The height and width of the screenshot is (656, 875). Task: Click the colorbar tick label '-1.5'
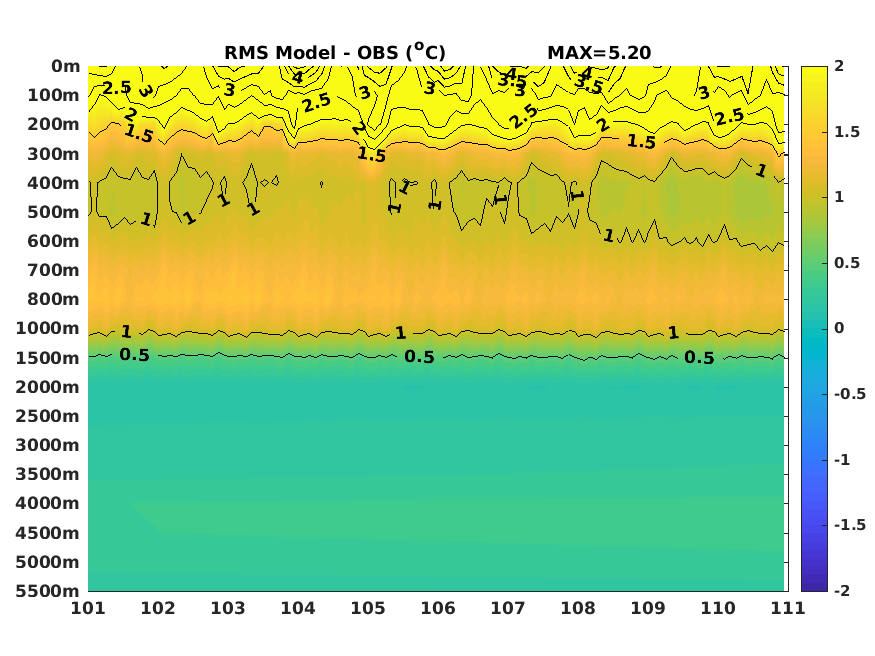[x=850, y=525]
